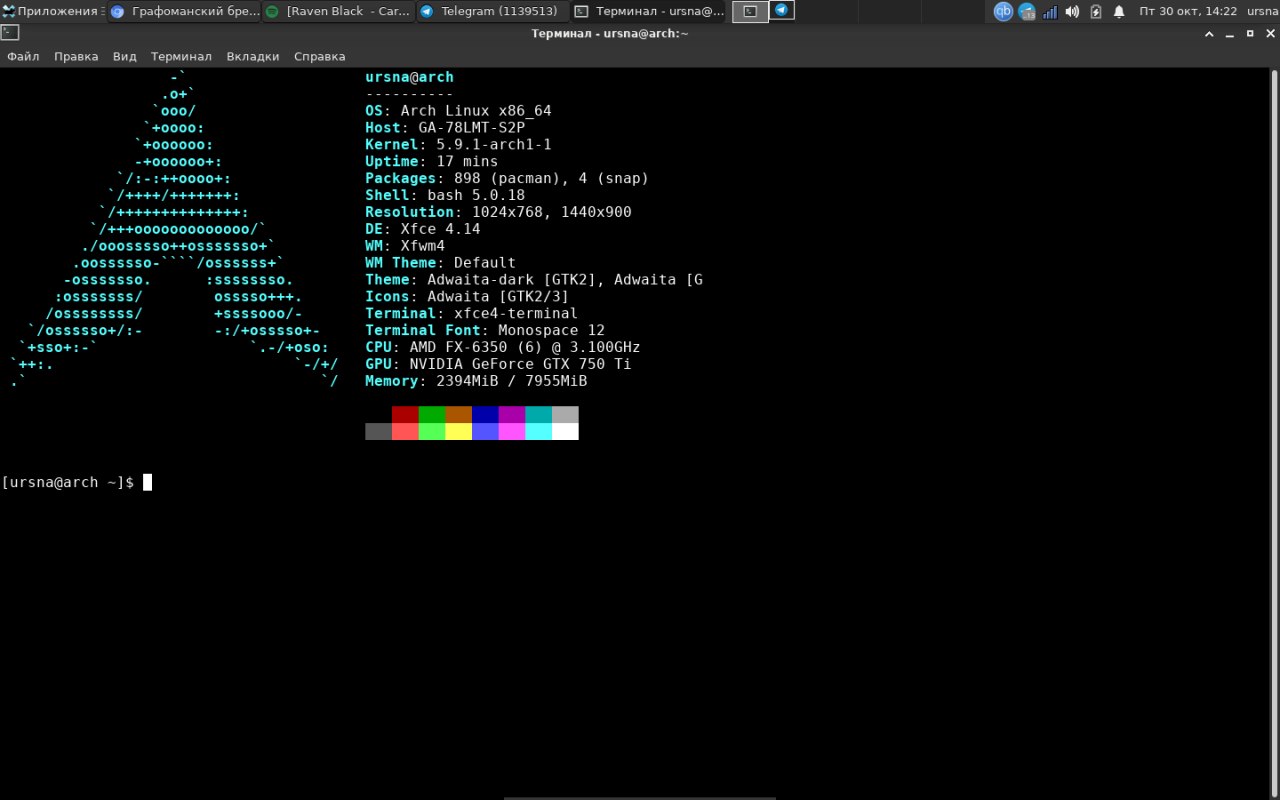
Task: Open the Telegram tray icon with badge
Action: (1027, 11)
